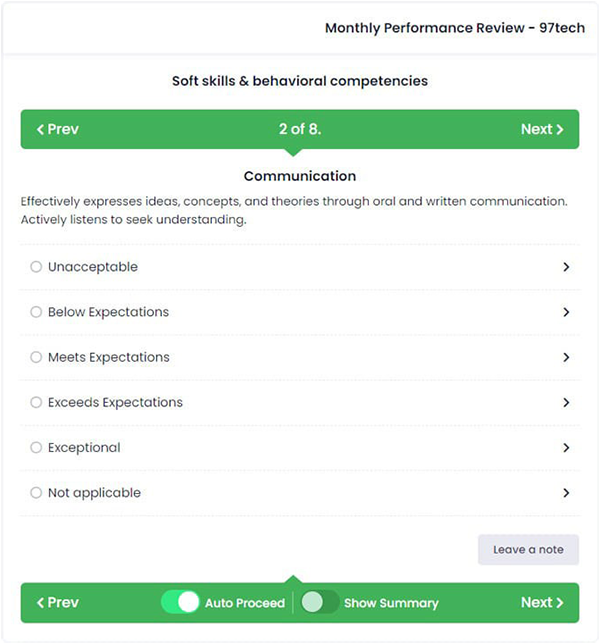This screenshot has width=600, height=644.
Task: Expand the Below Expectations row arrow
Action: pyautogui.click(x=566, y=312)
